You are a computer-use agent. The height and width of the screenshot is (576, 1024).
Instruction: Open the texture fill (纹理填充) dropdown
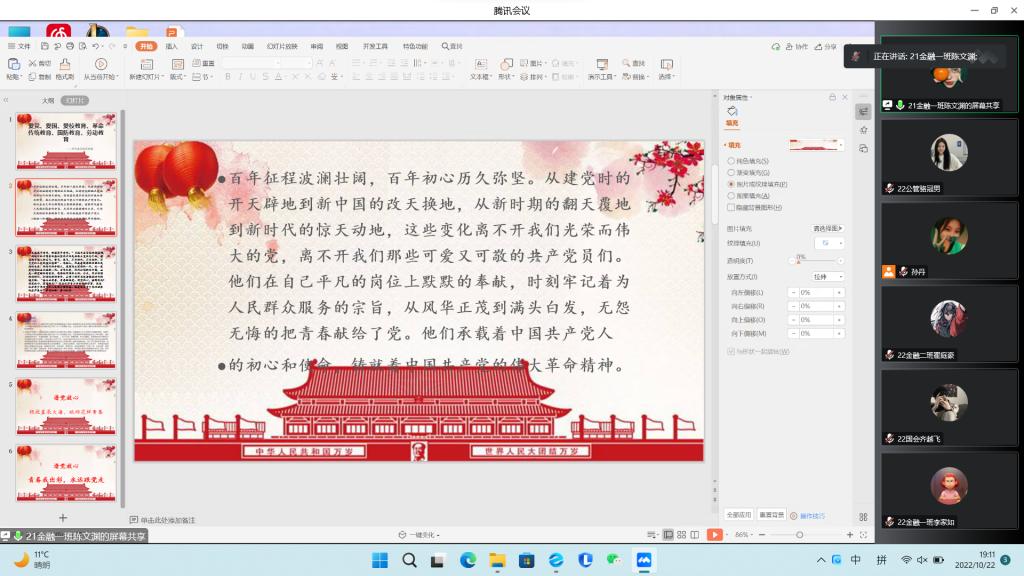click(829, 243)
